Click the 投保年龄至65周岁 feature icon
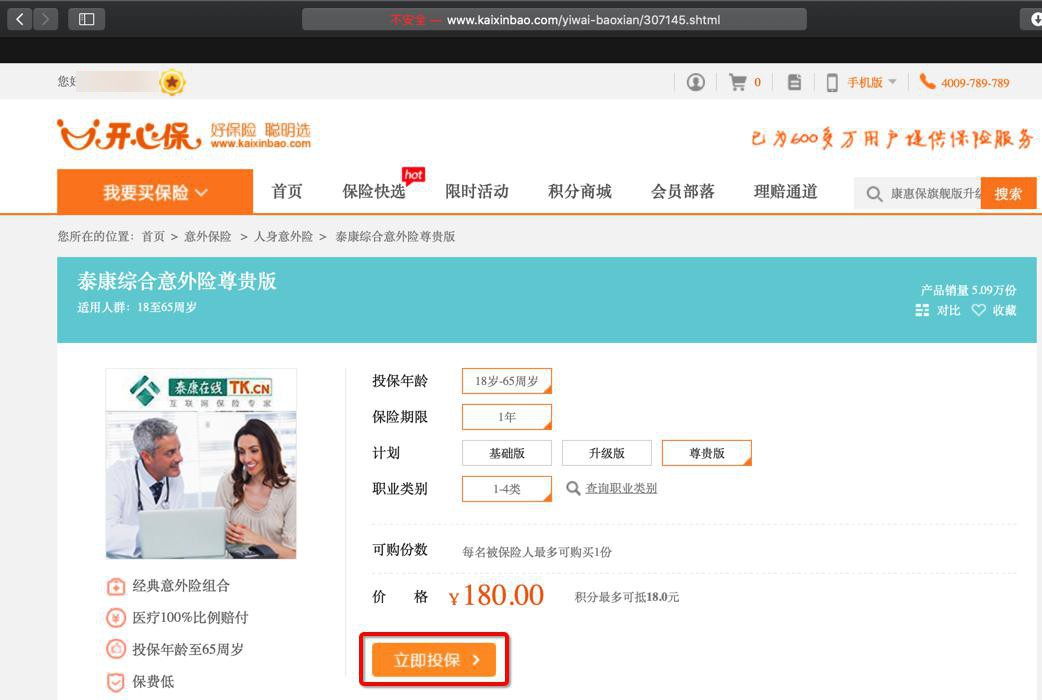 pyautogui.click(x=116, y=649)
